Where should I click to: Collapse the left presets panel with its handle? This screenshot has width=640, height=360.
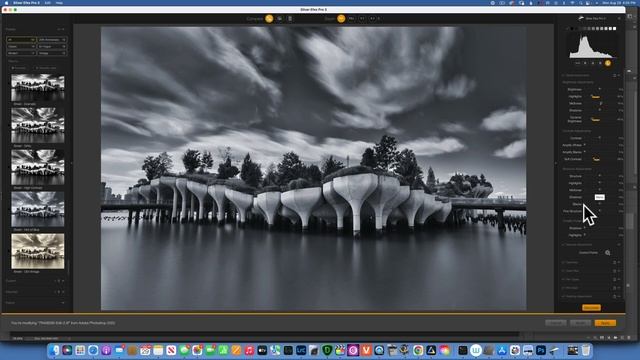pyautogui.click(x=71, y=163)
